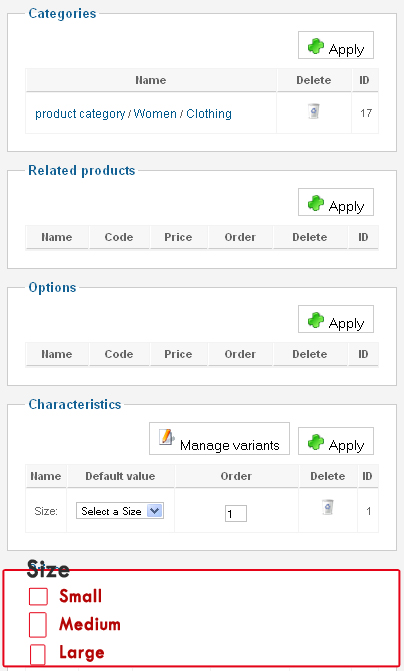The image size is (404, 671).
Task: Delete Size characteristic with trash icon
Action: click(x=328, y=507)
